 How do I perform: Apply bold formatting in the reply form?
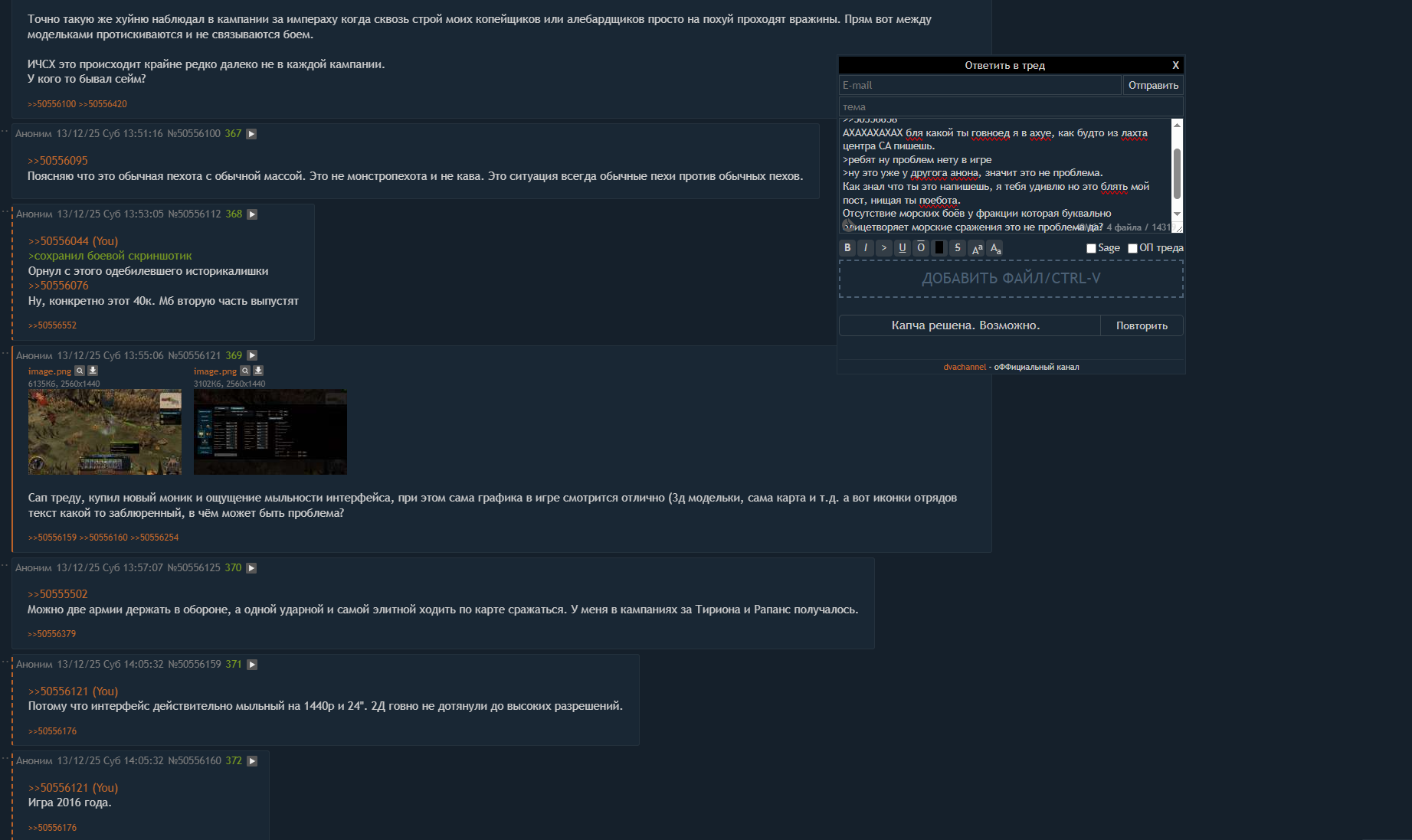point(847,247)
